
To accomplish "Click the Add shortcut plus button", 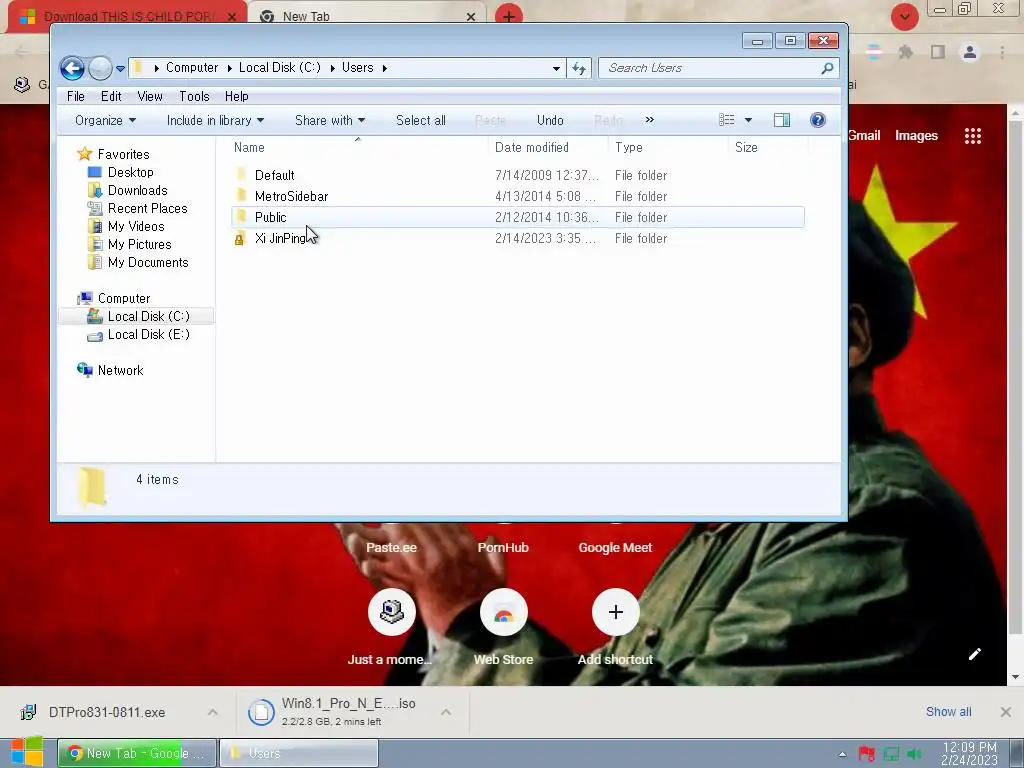I will pyautogui.click(x=615, y=612).
